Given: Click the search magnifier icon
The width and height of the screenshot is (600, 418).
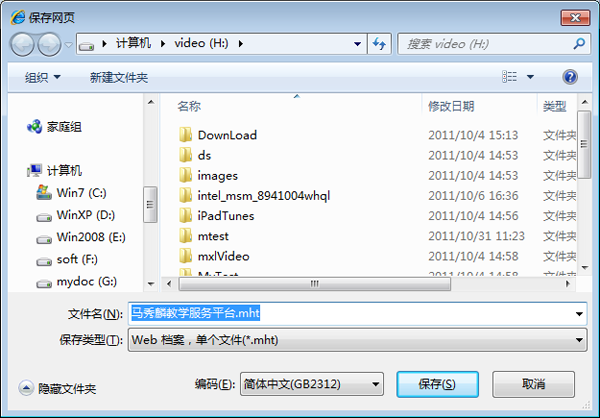Looking at the screenshot, I should coord(579,44).
